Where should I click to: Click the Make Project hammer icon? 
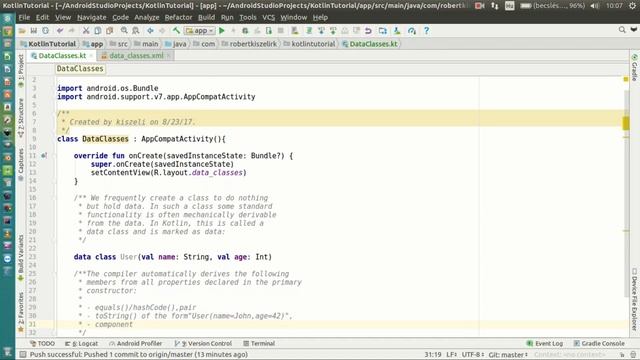176,31
